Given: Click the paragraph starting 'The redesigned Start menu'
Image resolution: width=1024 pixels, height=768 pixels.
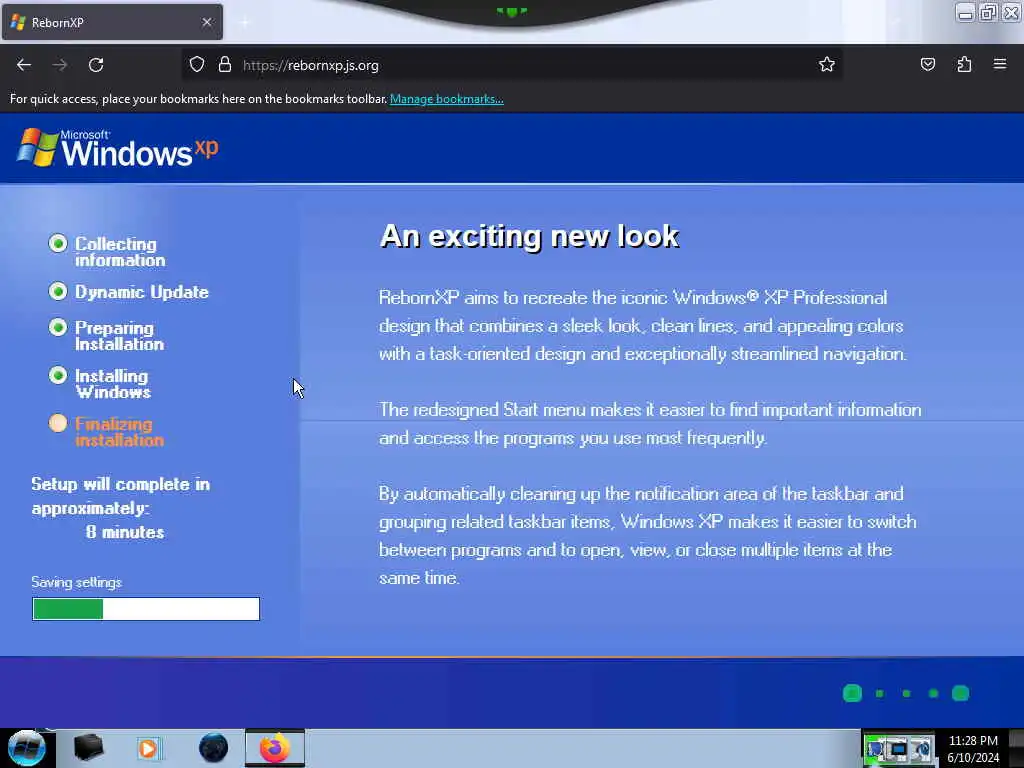Looking at the screenshot, I should pyautogui.click(x=650, y=424).
